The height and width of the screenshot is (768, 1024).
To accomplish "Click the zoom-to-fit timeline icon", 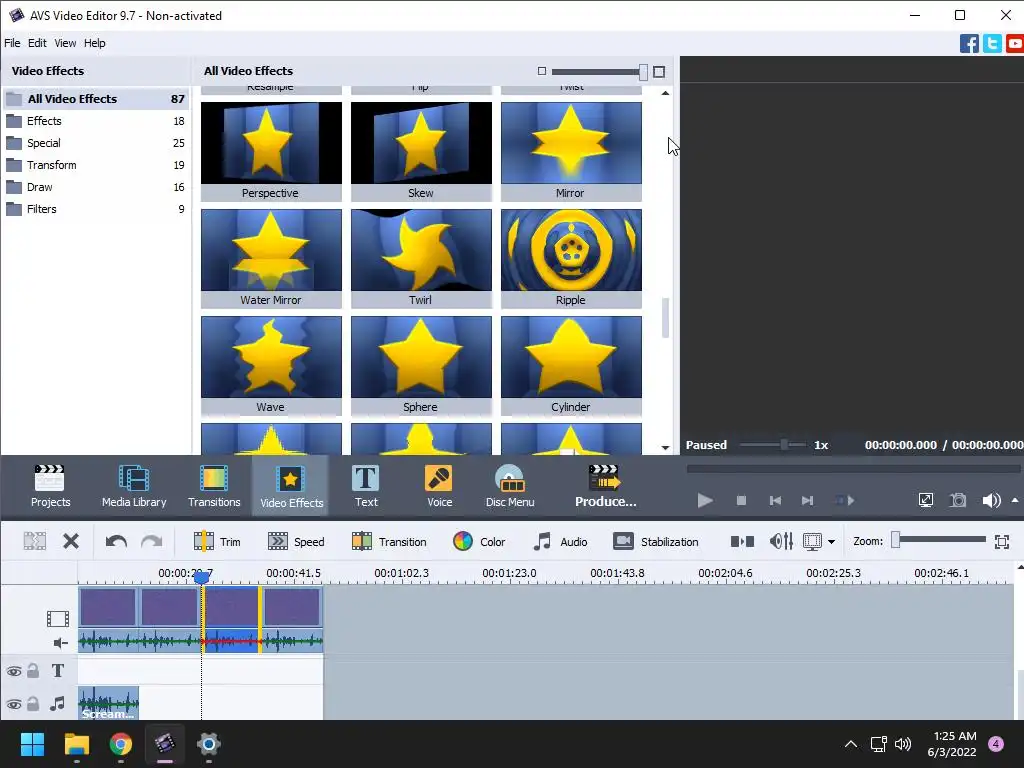I will point(1002,541).
